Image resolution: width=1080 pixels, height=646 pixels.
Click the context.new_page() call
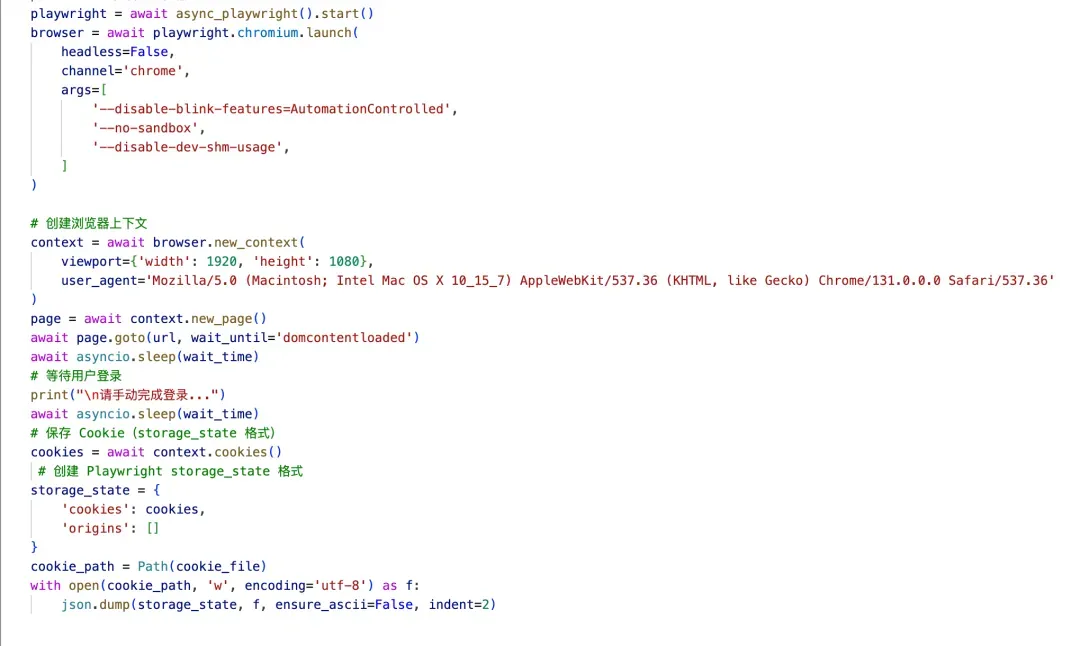[198, 319]
